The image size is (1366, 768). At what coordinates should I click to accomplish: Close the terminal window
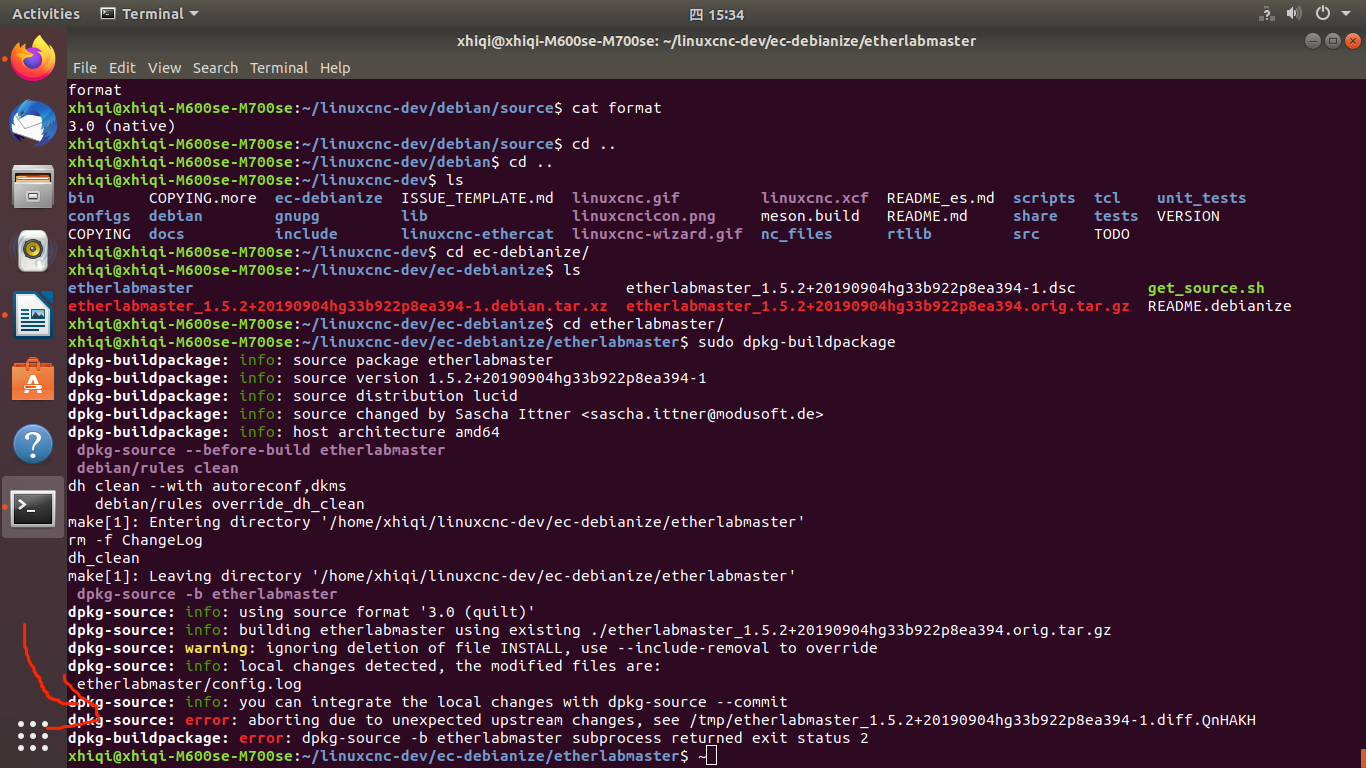click(x=1352, y=41)
